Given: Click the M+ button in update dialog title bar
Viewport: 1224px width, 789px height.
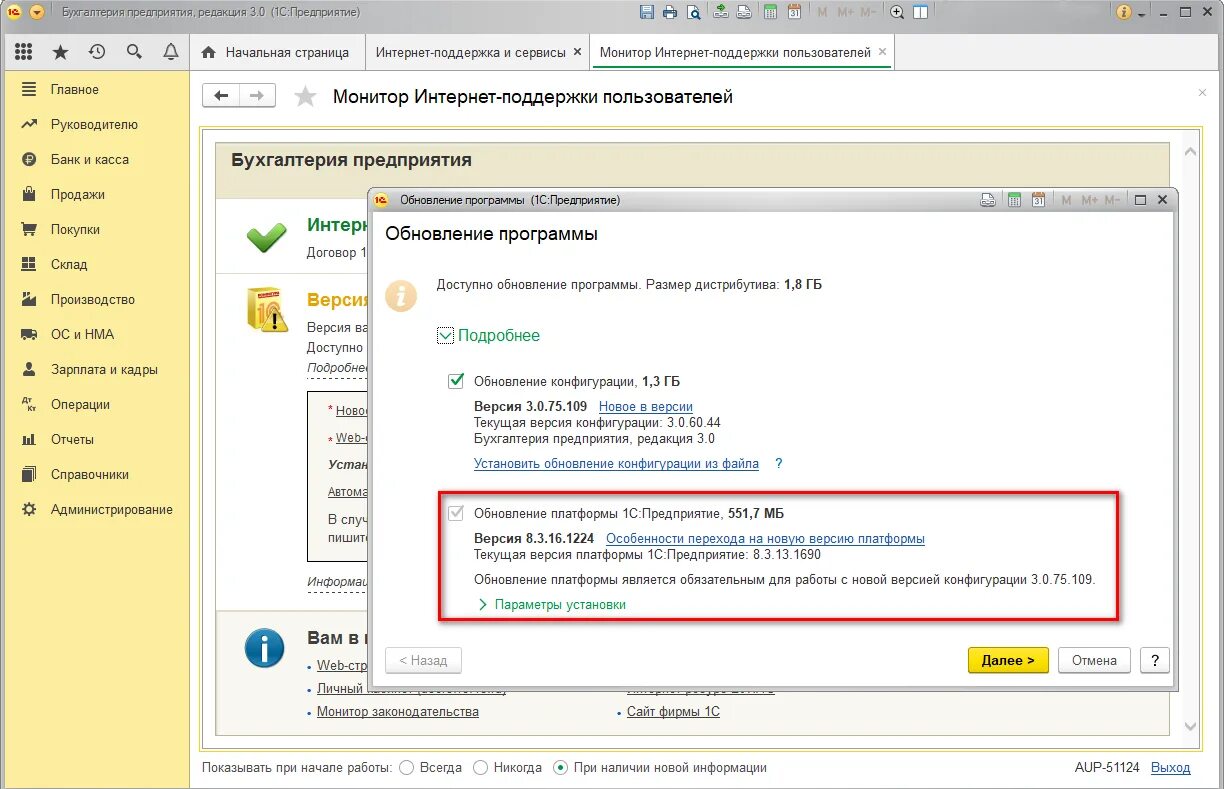Looking at the screenshot, I should click(1090, 200).
